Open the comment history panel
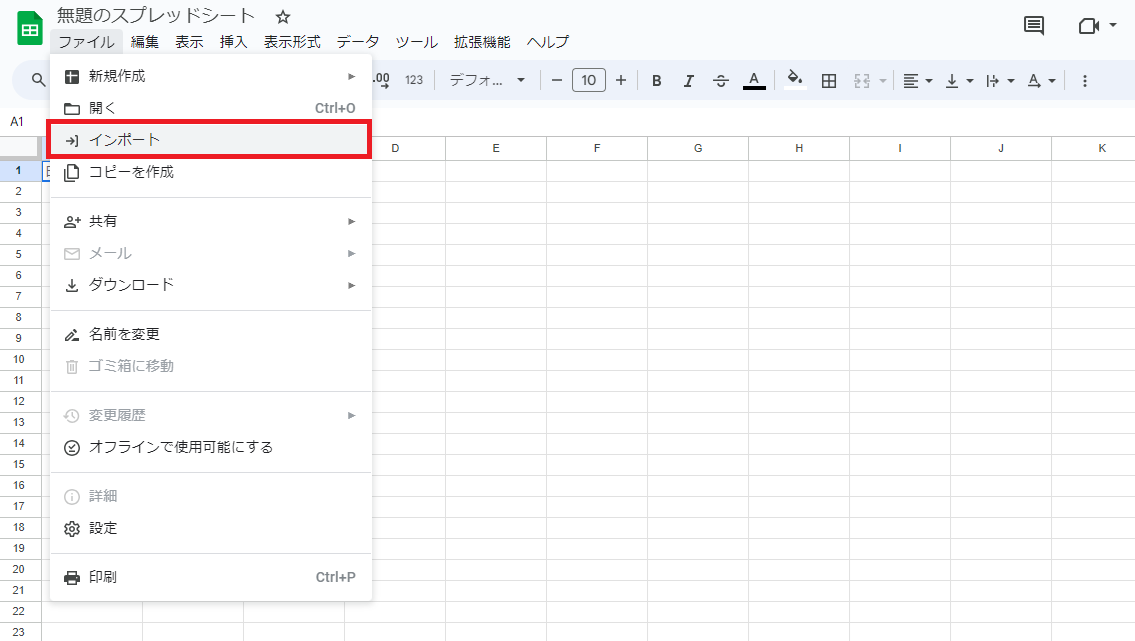Image resolution: width=1135 pixels, height=641 pixels. tap(1034, 23)
